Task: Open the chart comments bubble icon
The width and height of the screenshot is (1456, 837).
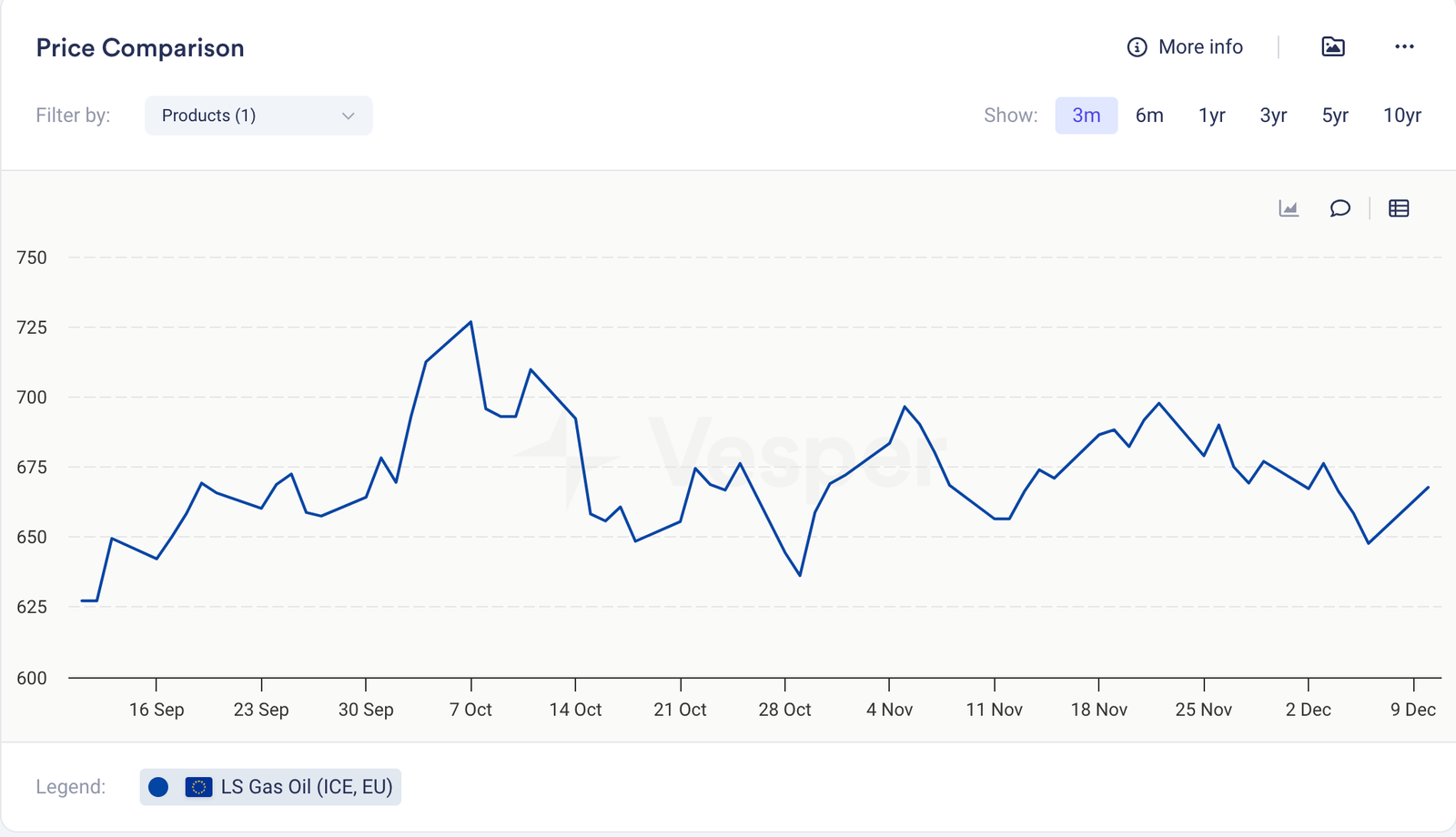Action: tap(1340, 208)
